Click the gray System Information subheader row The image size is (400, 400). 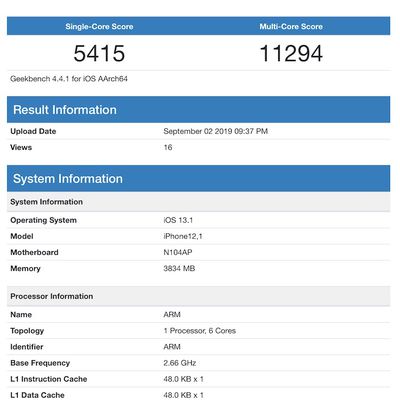pyautogui.click(x=198, y=202)
